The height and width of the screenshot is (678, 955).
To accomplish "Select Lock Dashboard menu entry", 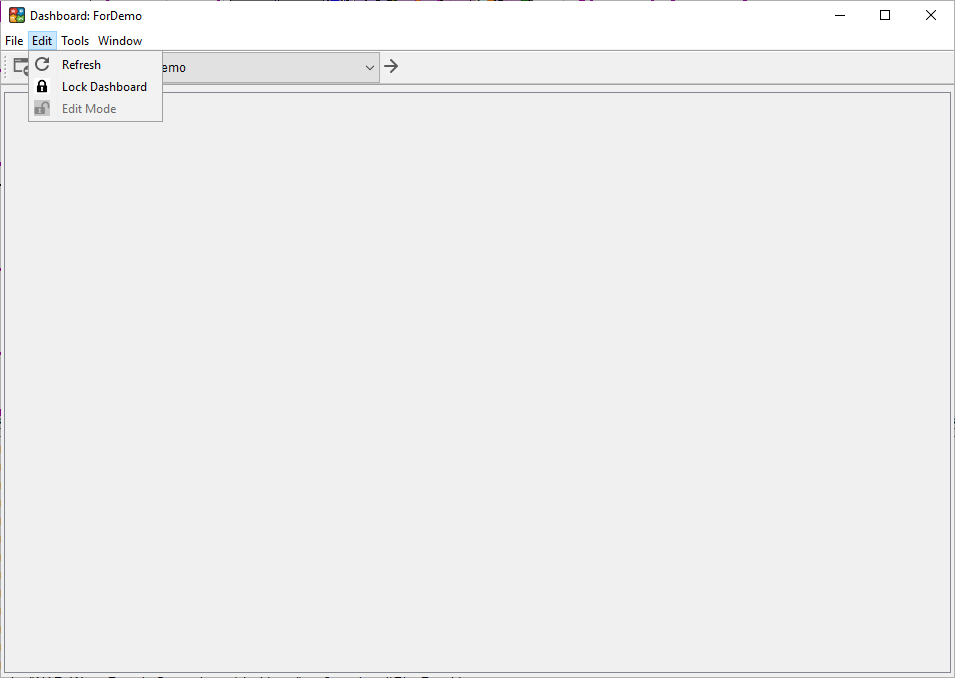I will tap(96, 87).
